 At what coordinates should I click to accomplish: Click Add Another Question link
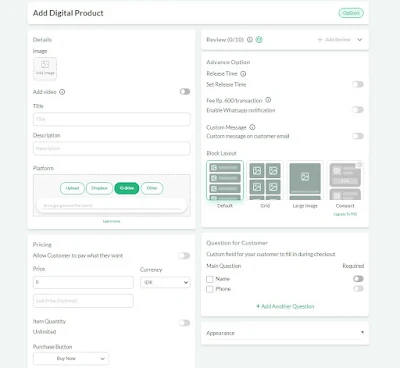pyautogui.click(x=285, y=306)
